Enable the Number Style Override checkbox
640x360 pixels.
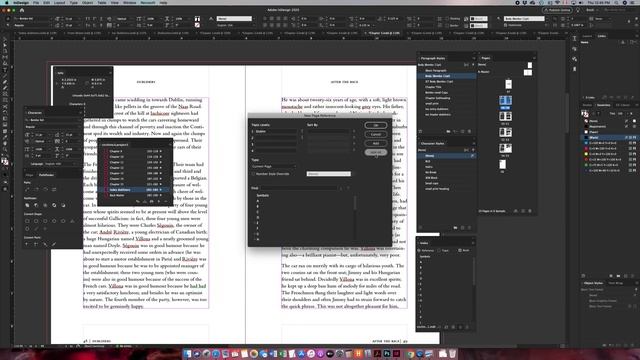tap(253, 174)
